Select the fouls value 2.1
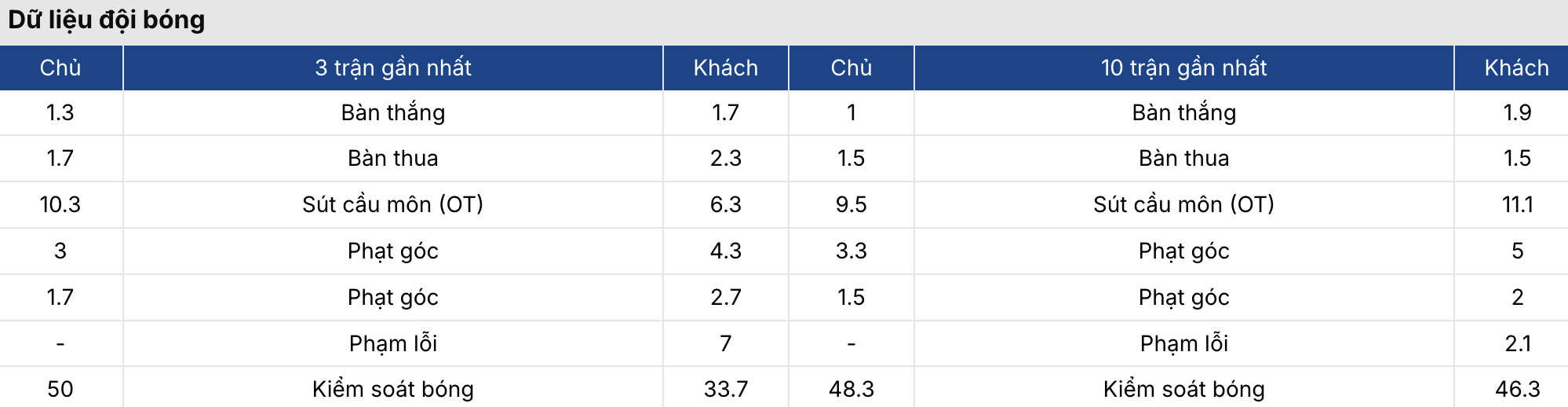Screen dimensions: 1568x407 click(1516, 343)
